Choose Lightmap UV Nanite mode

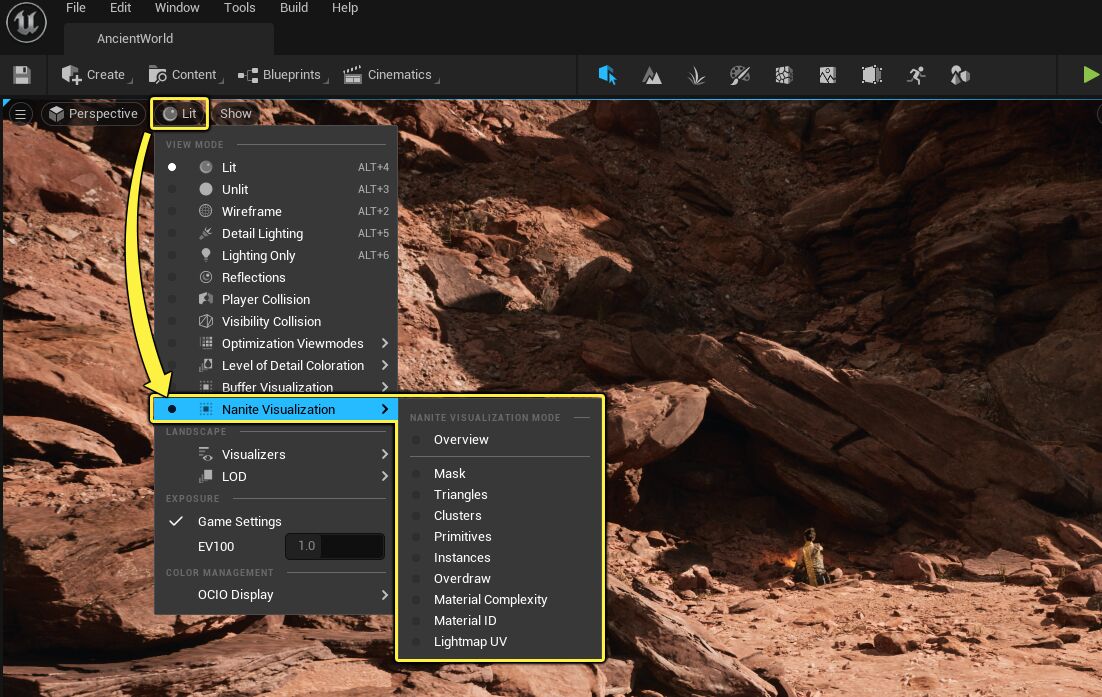coord(470,642)
